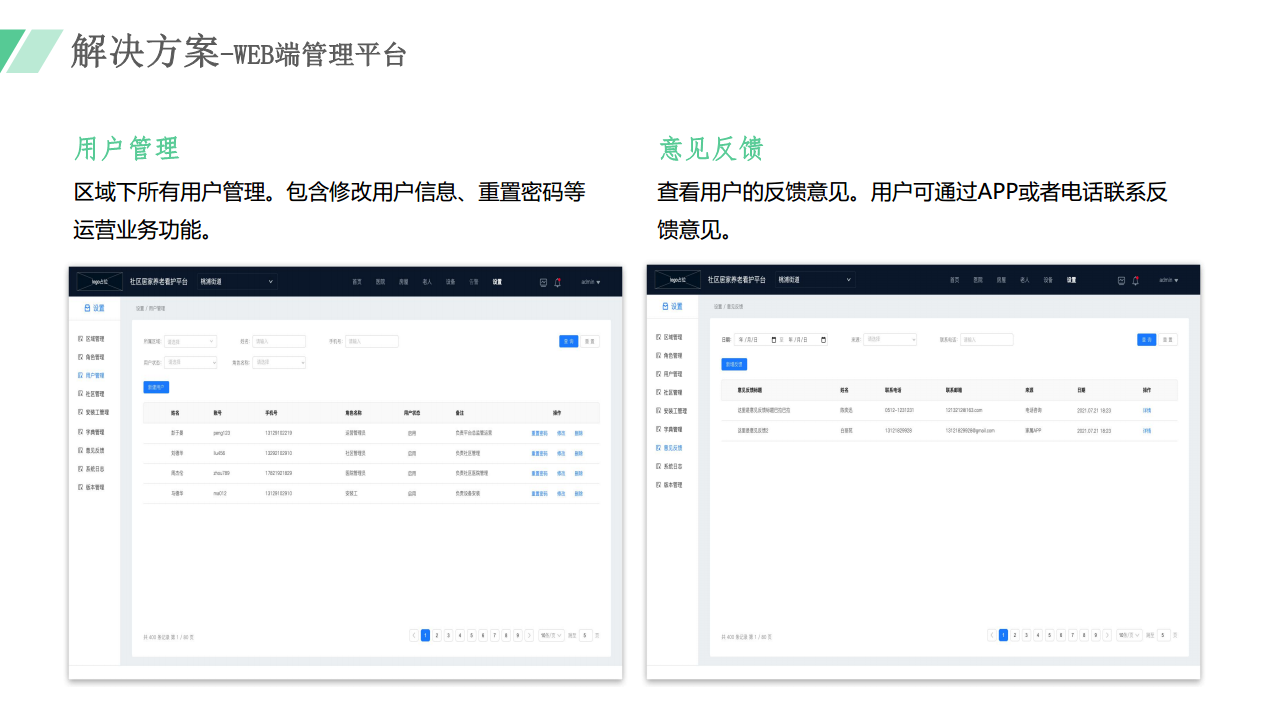Click 删除 for account zhou789

pos(578,473)
